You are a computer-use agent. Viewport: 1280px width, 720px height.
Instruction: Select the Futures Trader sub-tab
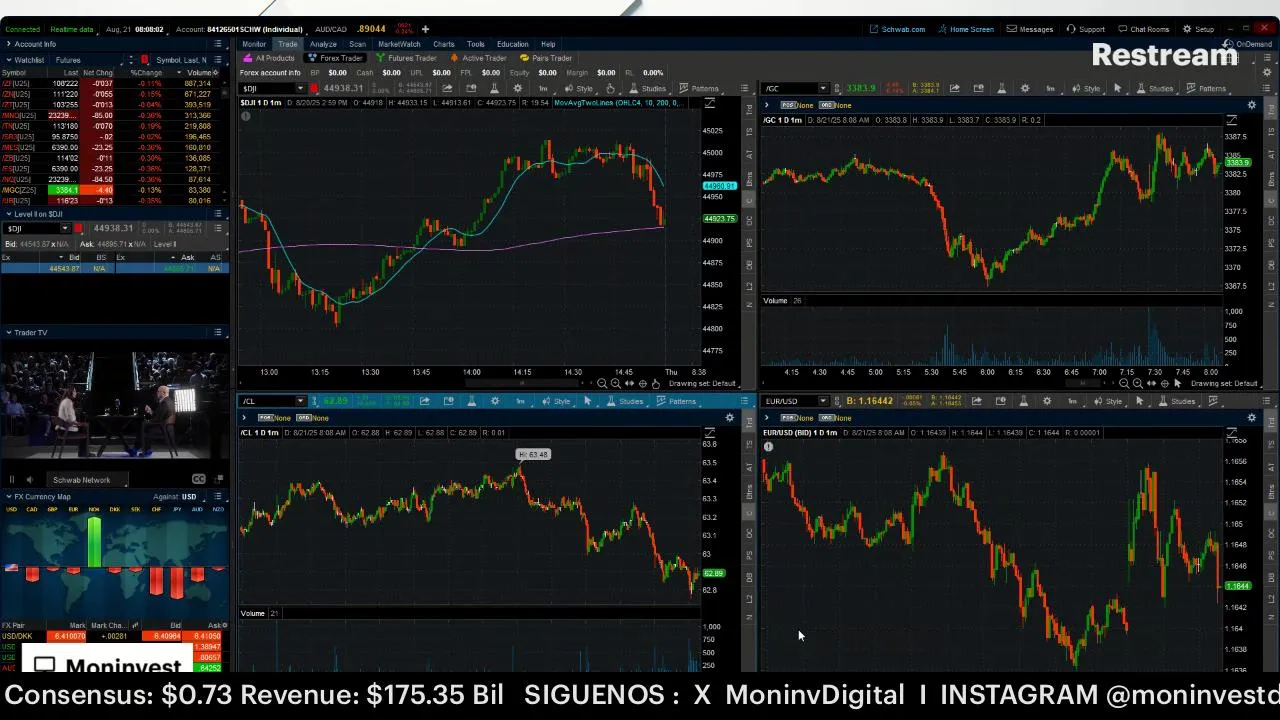tap(406, 58)
